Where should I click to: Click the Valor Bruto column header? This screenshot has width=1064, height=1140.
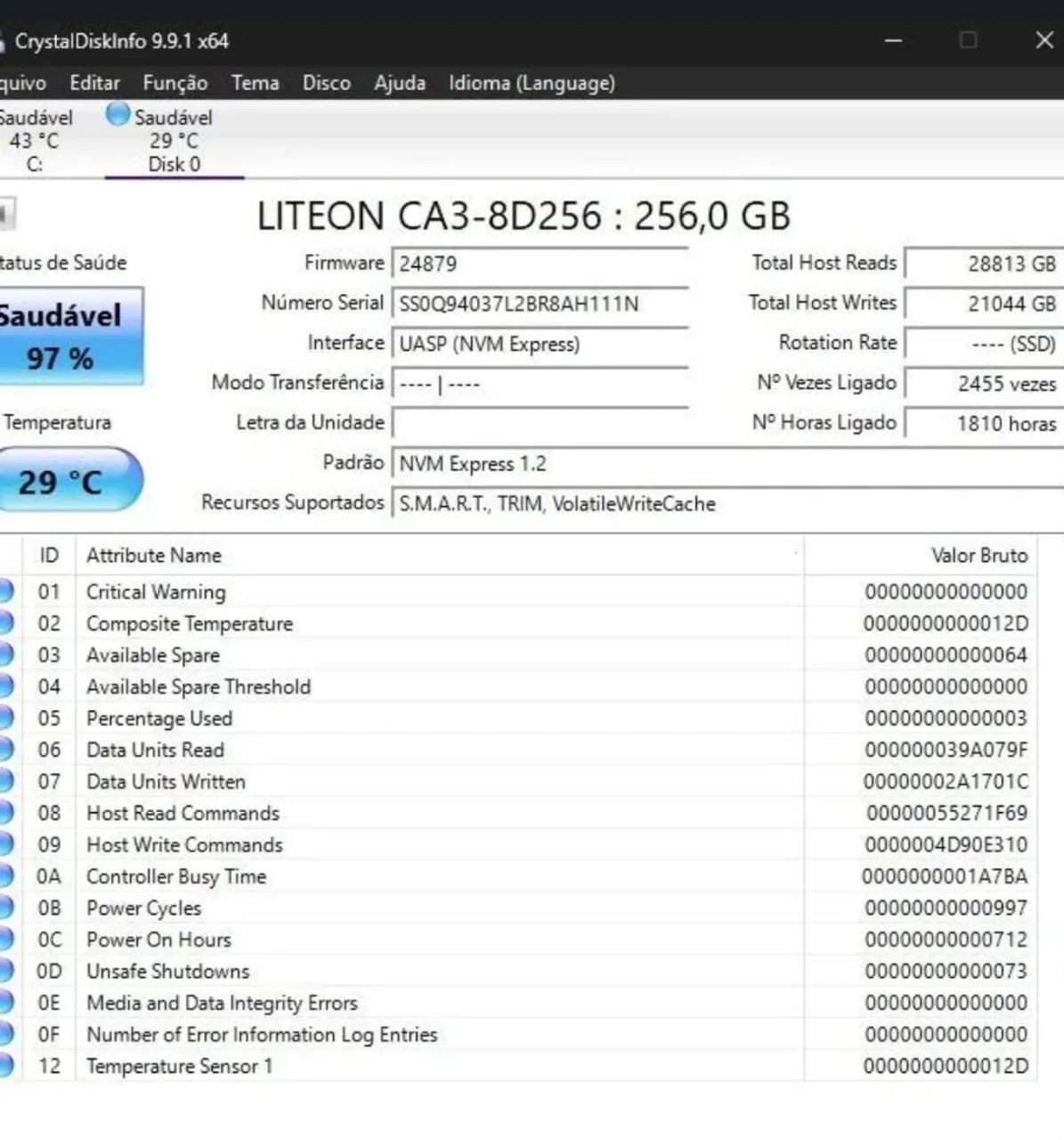tap(921, 556)
